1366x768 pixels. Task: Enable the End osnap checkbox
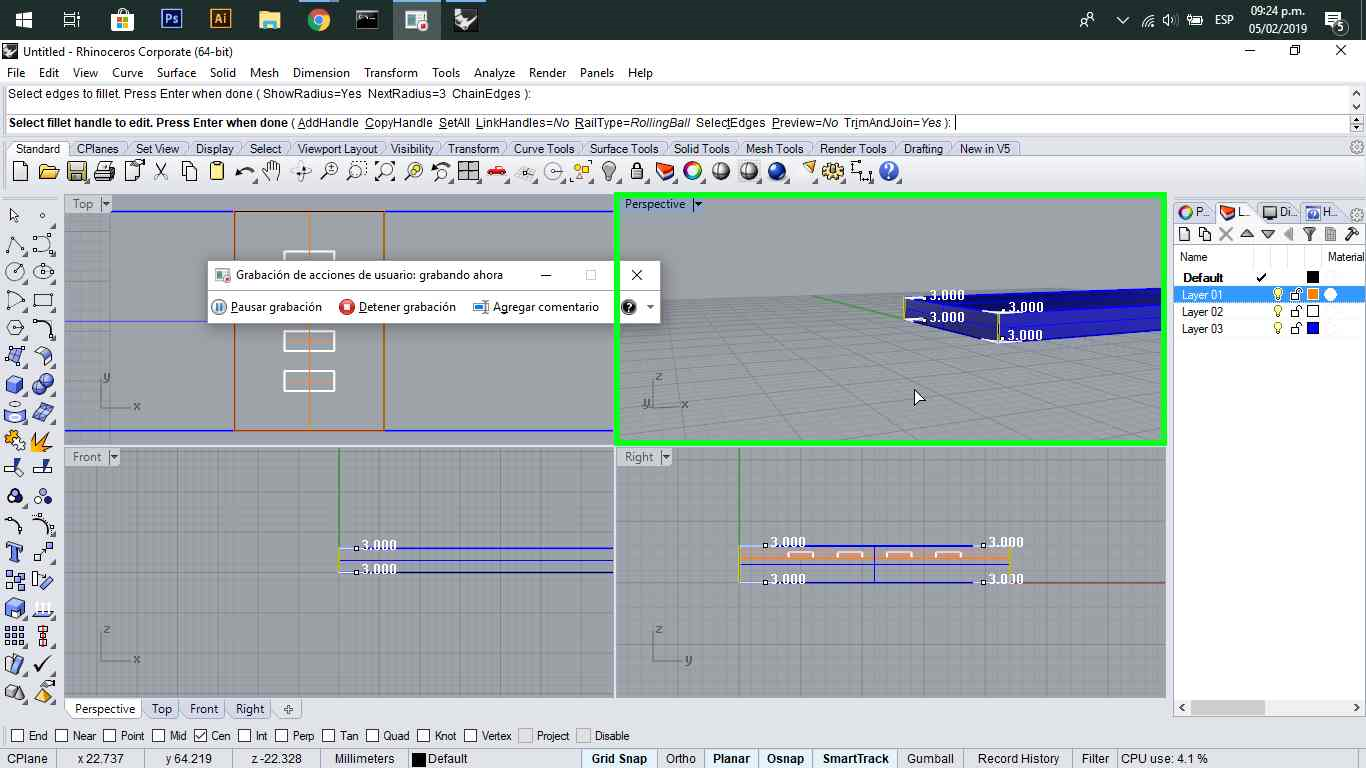point(17,736)
